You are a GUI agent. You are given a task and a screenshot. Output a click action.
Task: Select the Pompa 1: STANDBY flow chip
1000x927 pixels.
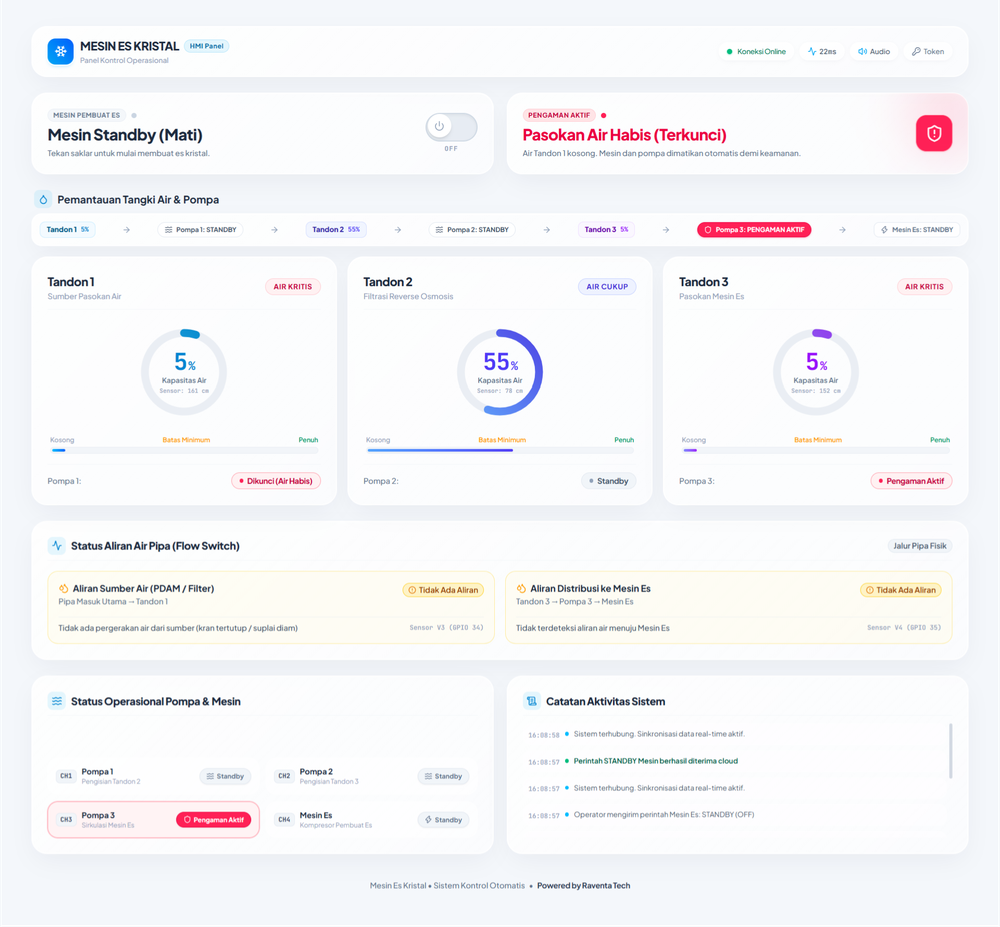click(x=200, y=230)
